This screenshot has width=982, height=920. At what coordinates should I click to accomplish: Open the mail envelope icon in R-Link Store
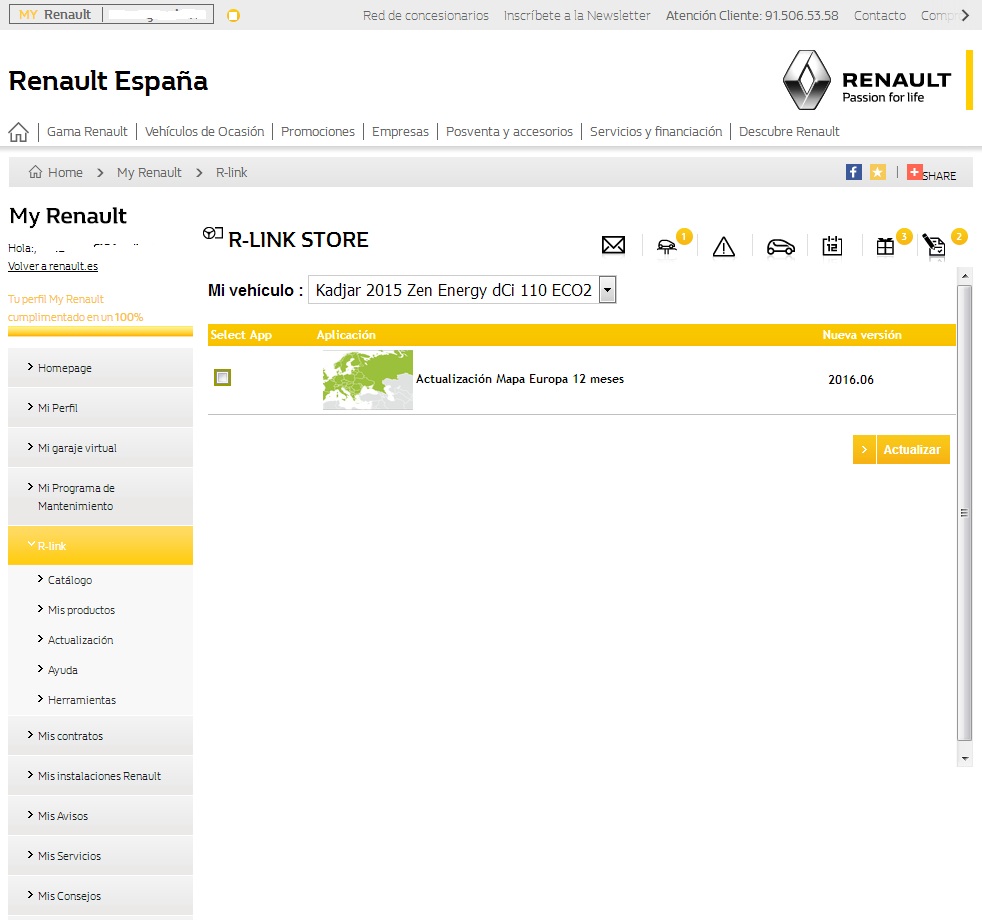click(613, 246)
